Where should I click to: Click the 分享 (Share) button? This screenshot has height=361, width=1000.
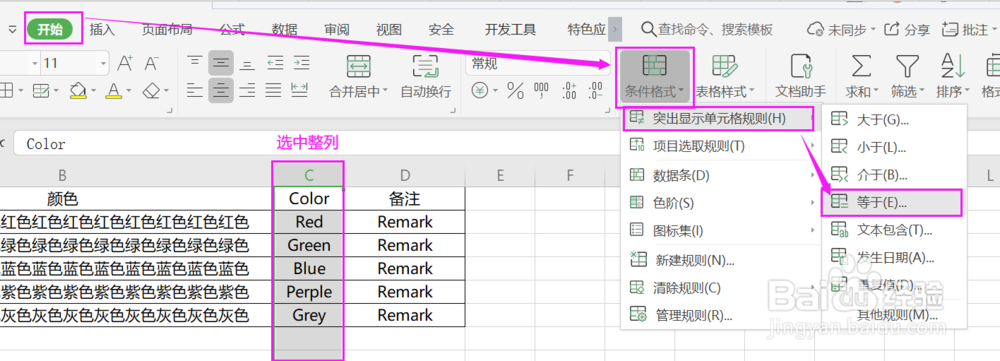tap(908, 29)
